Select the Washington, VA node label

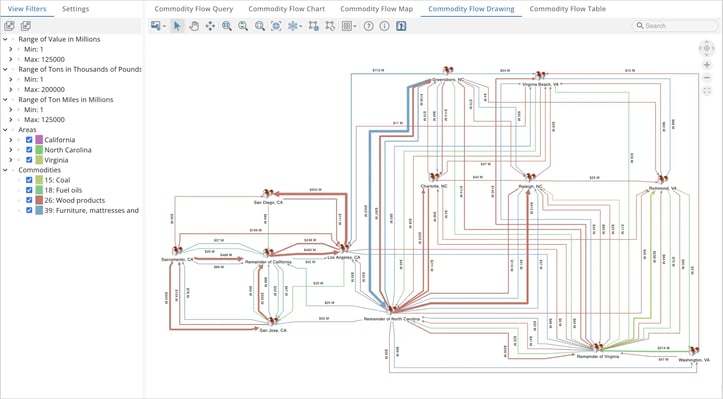pyautogui.click(x=694, y=360)
